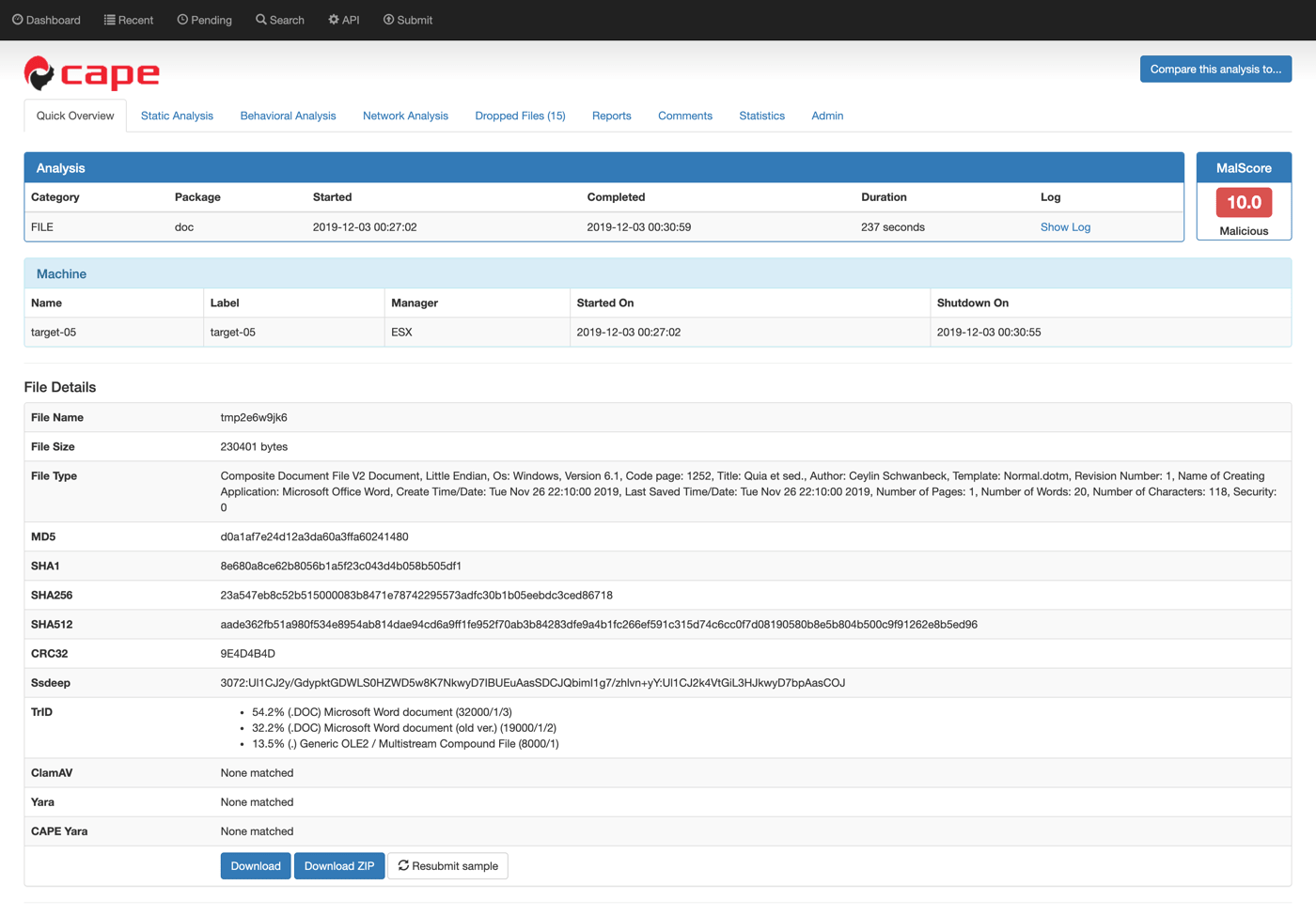This screenshot has height=916, width=1316.
Task: Click file name tmp2e6w9jk6
Action: [254, 417]
